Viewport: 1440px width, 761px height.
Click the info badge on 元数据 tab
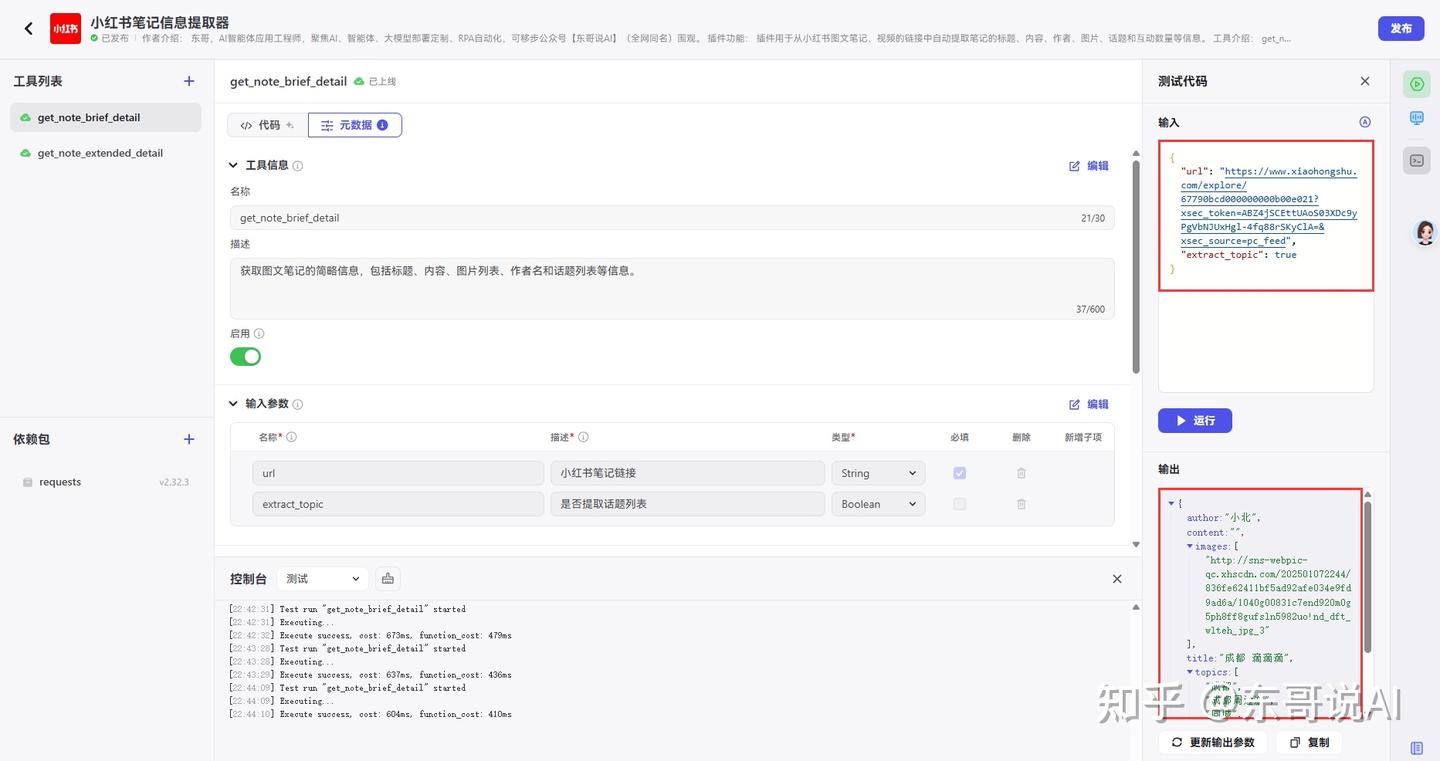pos(382,125)
